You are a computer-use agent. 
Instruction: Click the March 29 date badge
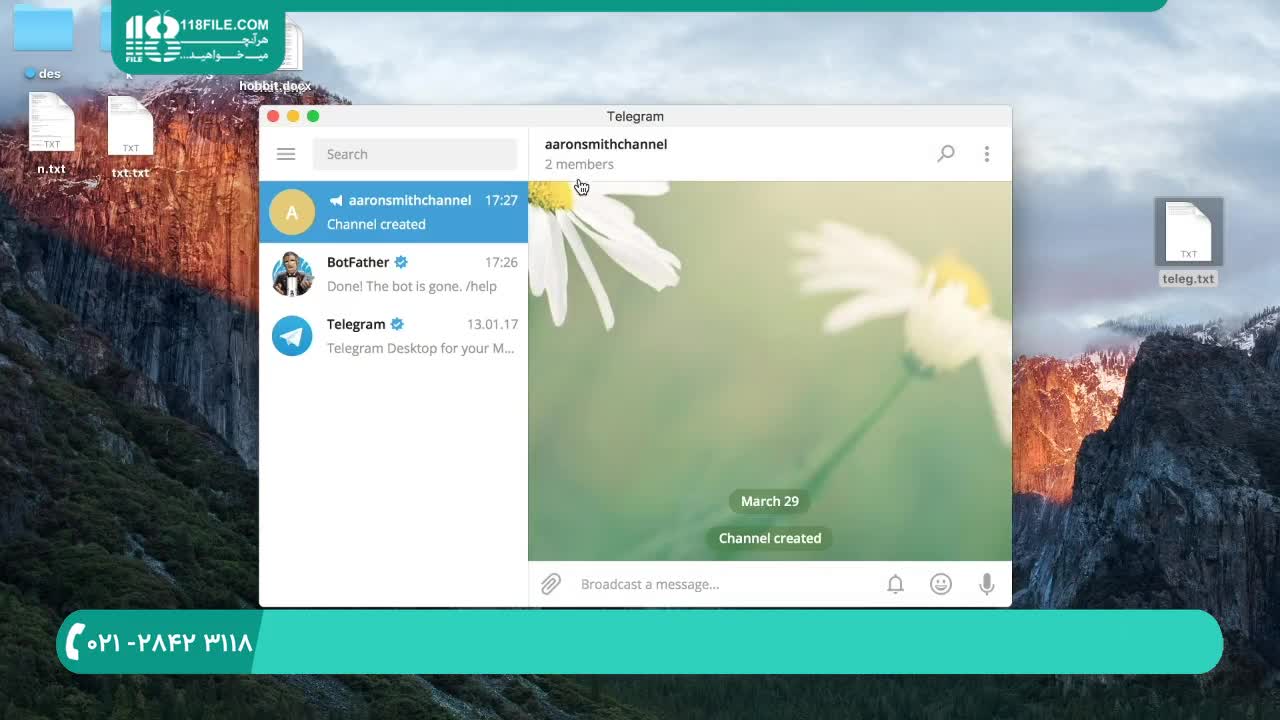[769, 501]
